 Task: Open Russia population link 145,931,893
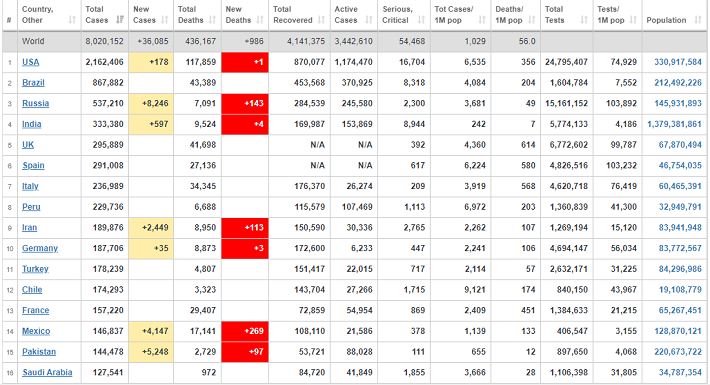[678, 103]
